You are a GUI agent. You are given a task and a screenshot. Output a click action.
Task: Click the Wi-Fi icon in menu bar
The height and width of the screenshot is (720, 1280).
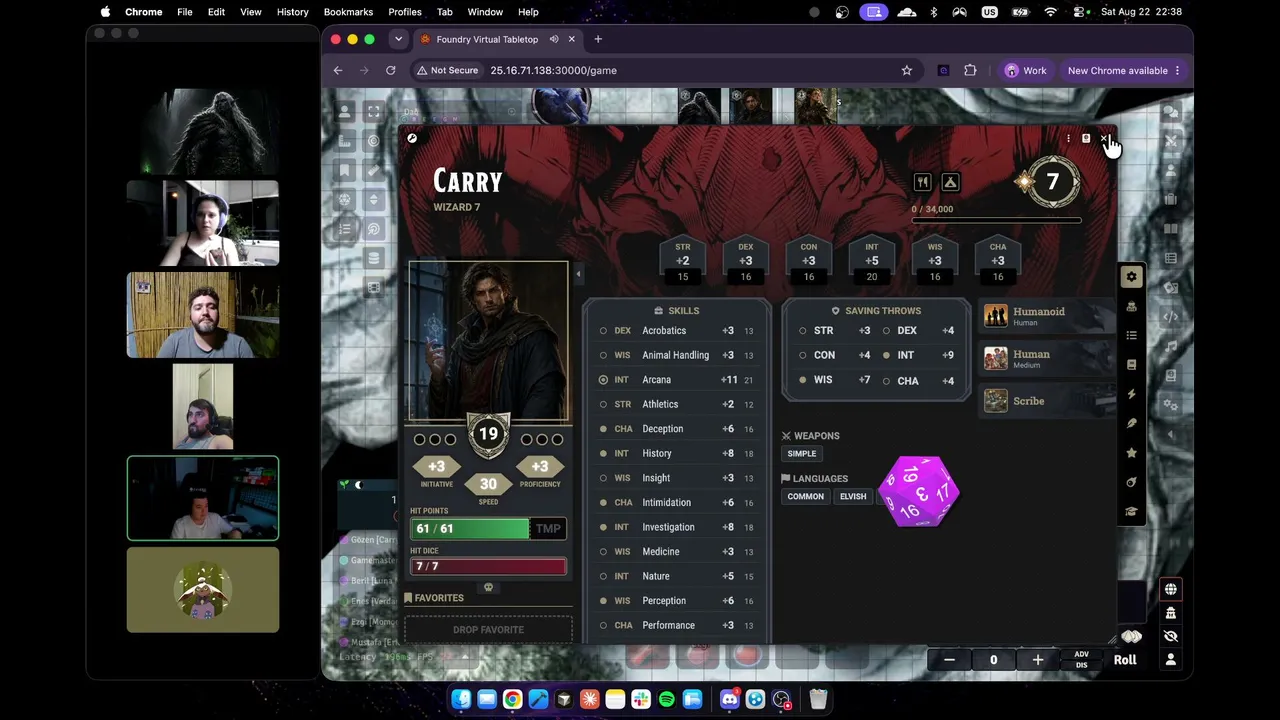pos(1050,12)
